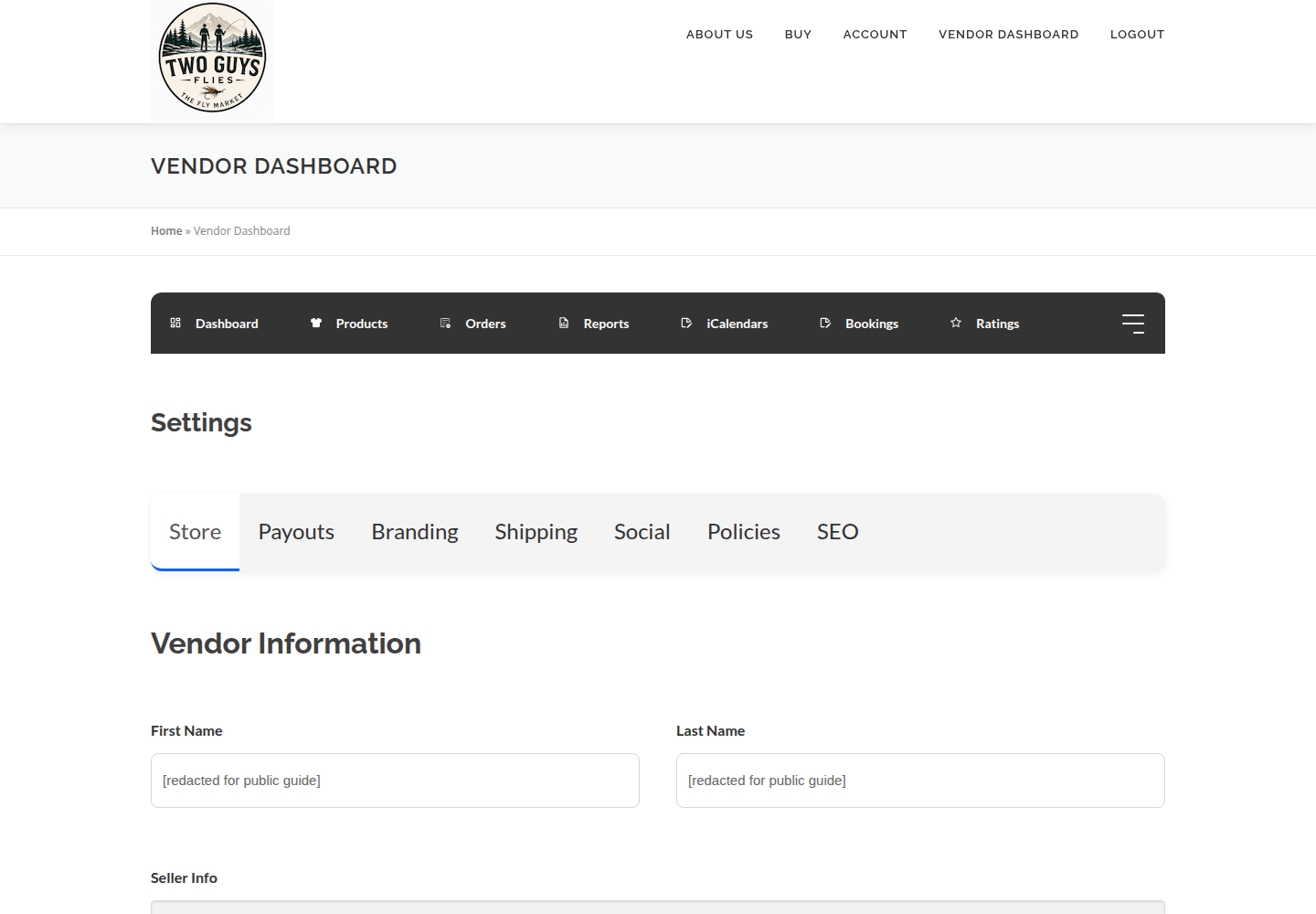1316x914 pixels.
Task: Click the Products shirt icon
Action: coord(316,323)
